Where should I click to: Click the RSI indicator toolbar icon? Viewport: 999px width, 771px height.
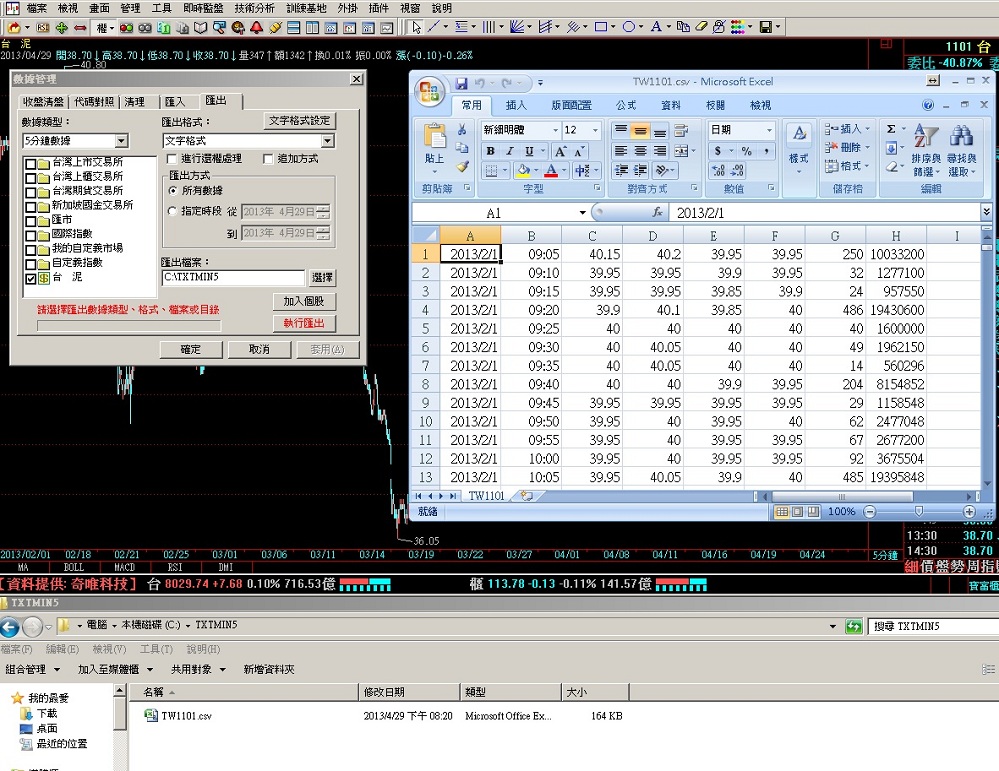(x=43, y=27)
